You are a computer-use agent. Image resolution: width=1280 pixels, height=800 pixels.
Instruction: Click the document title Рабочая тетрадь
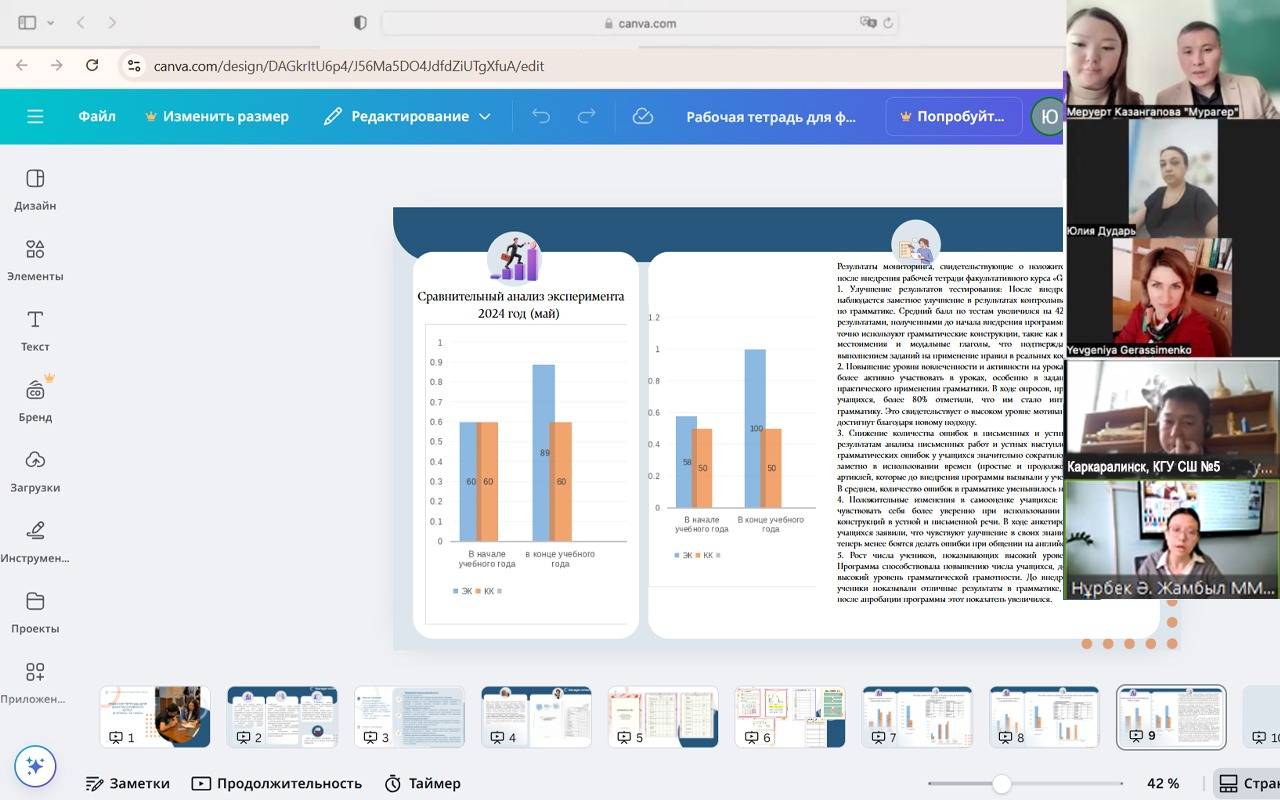771,116
